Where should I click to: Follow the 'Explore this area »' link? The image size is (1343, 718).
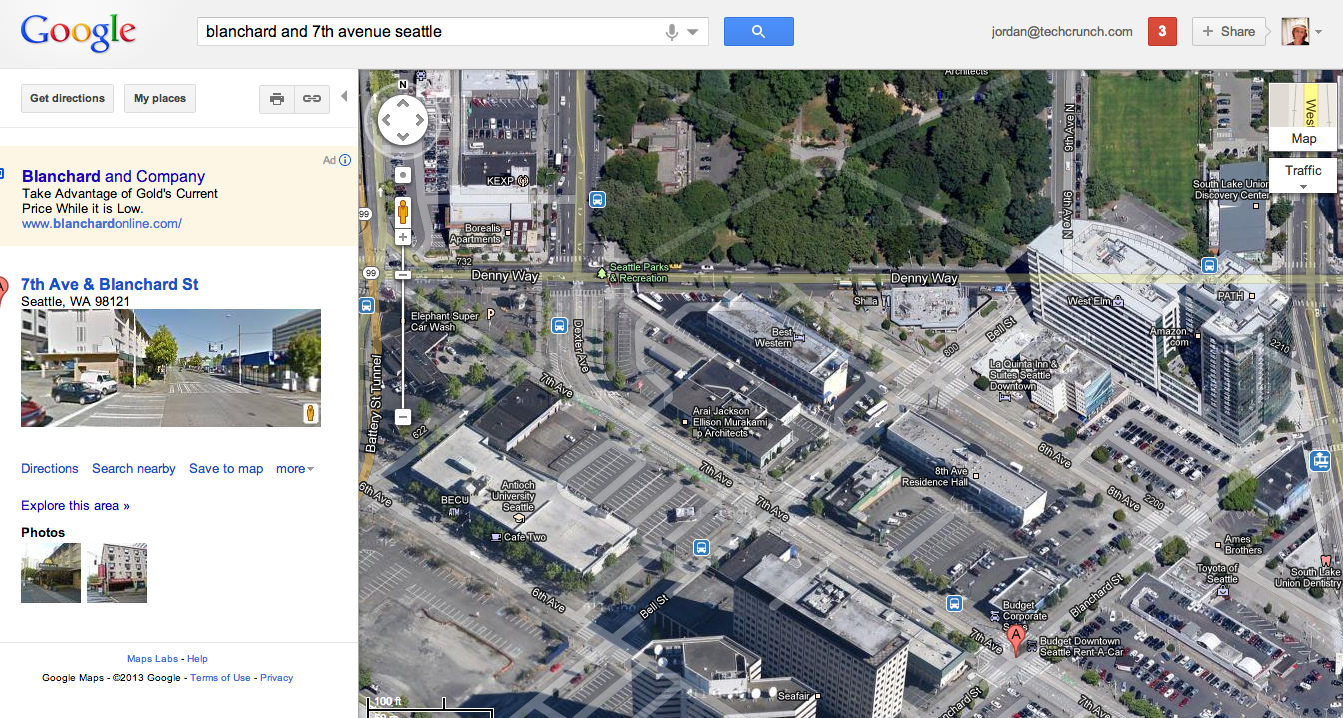pyautogui.click(x=75, y=505)
